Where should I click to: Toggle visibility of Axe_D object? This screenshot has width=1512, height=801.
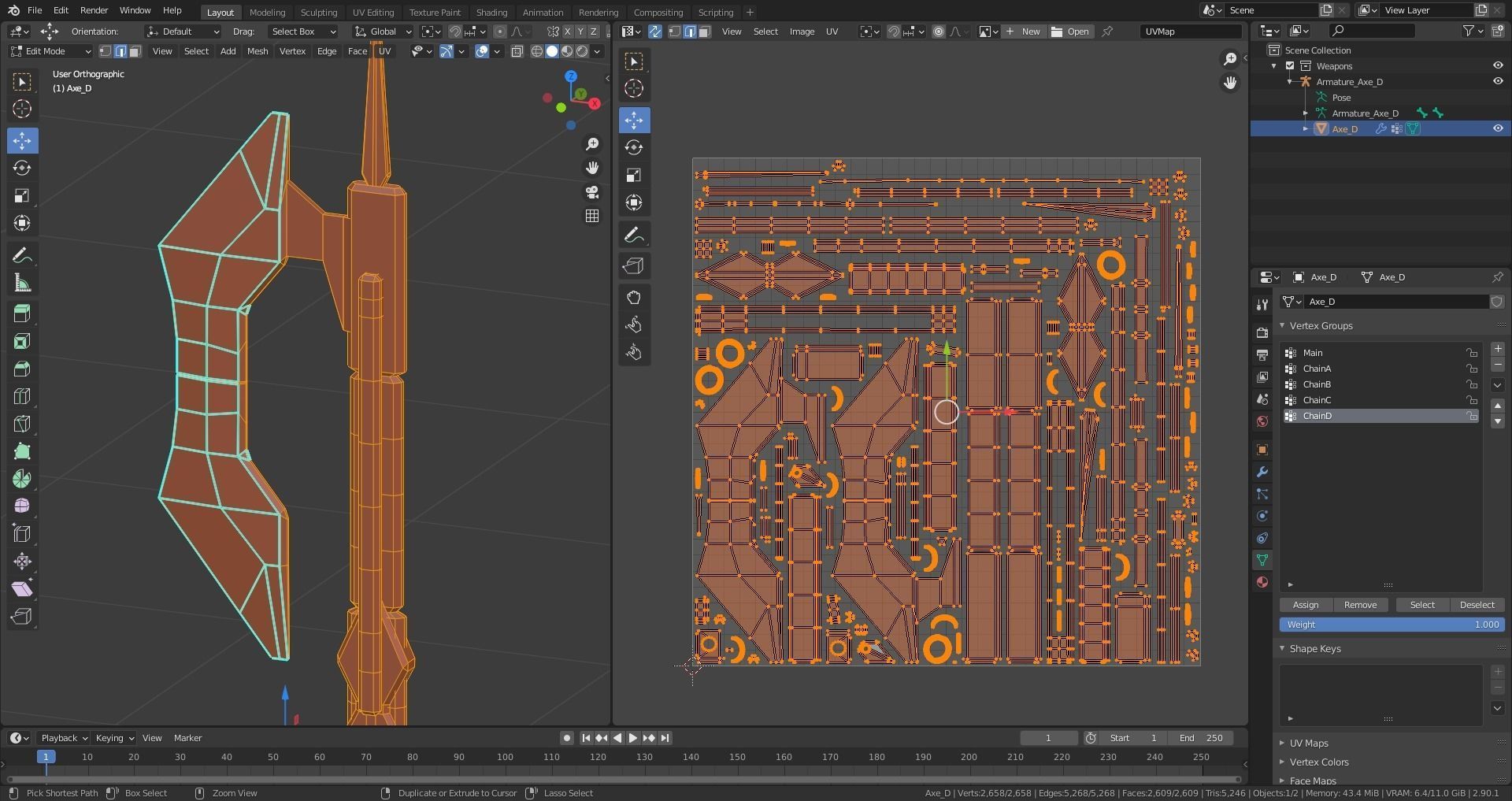[1498, 128]
